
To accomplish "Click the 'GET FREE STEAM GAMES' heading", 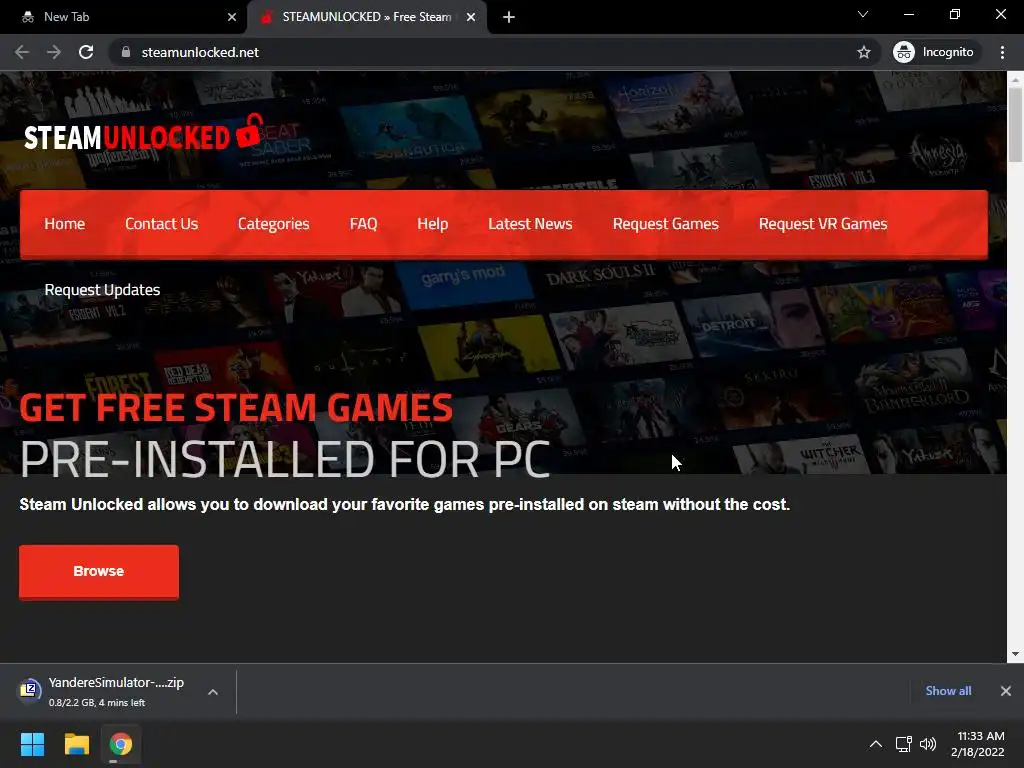I will pos(236,408).
